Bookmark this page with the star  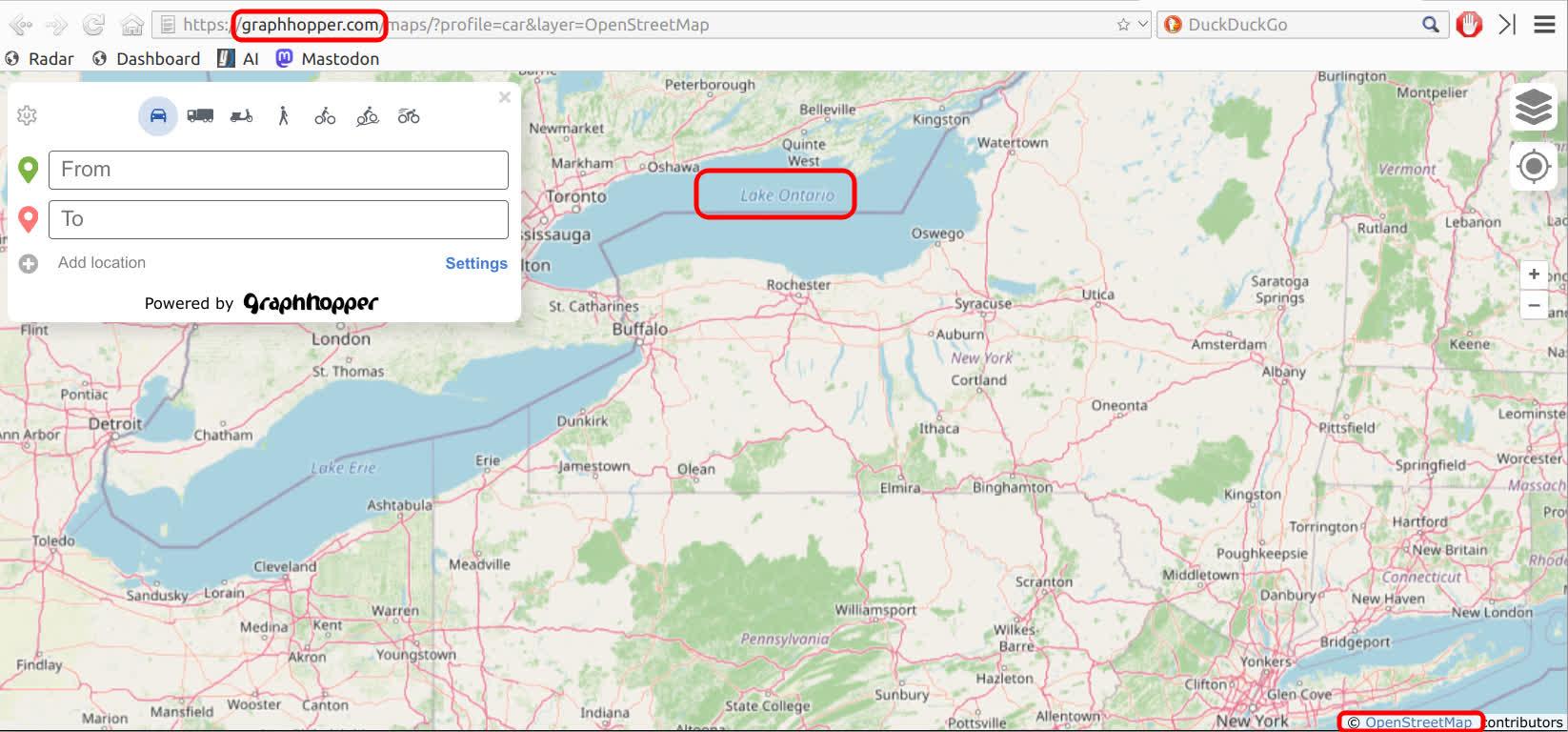coord(1123,25)
